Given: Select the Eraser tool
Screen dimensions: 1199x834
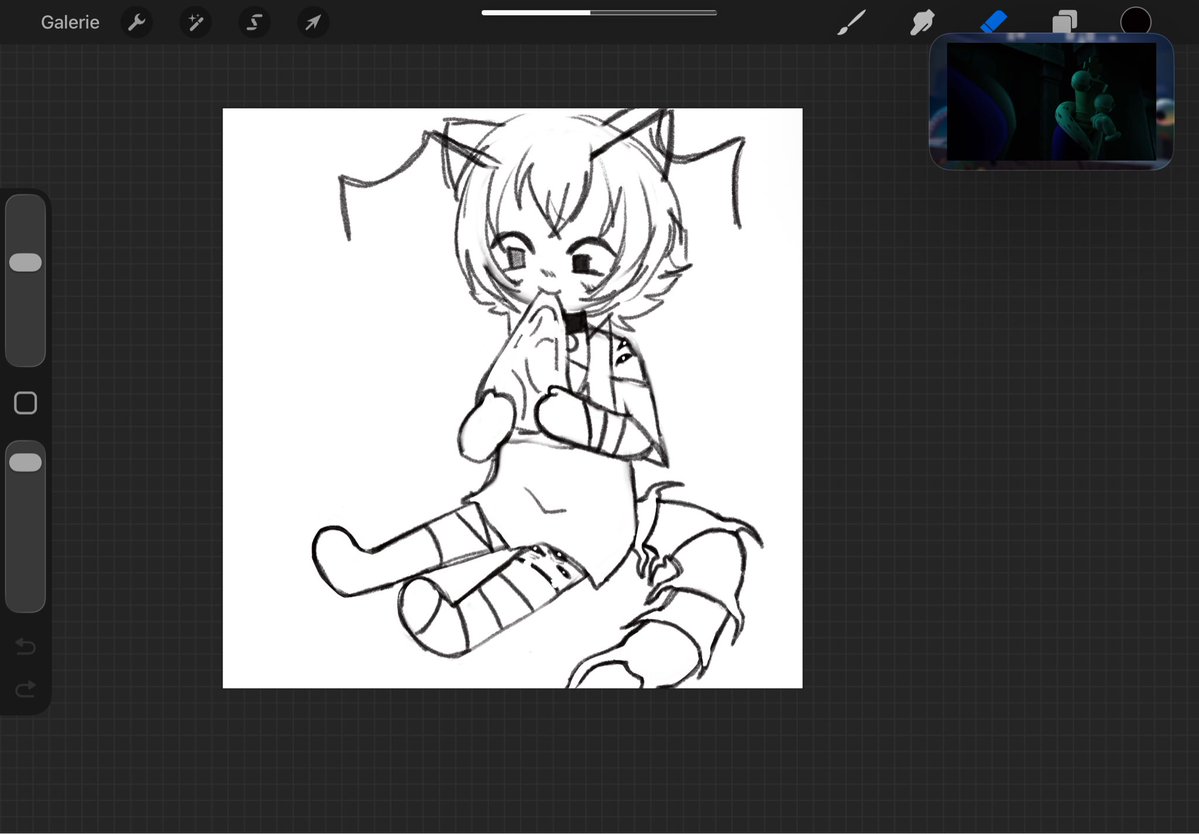Looking at the screenshot, I should click(x=994, y=21).
